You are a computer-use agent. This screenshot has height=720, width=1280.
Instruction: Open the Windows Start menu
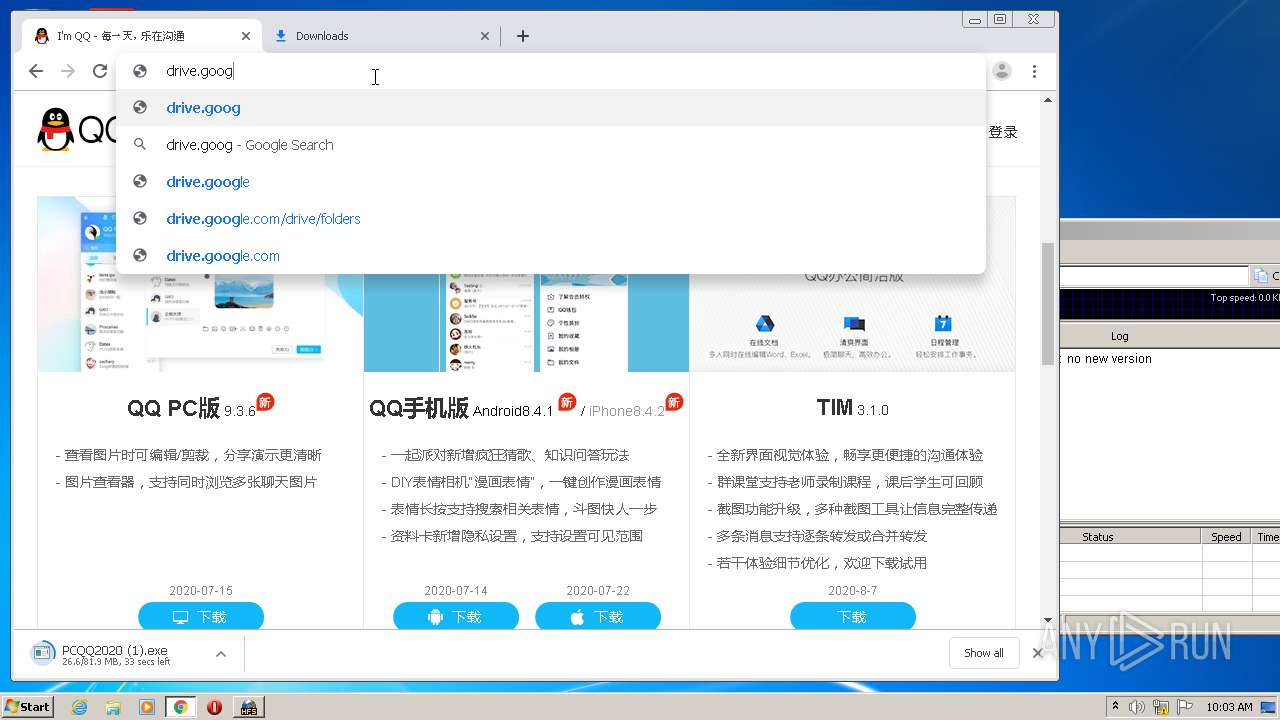(x=28, y=707)
